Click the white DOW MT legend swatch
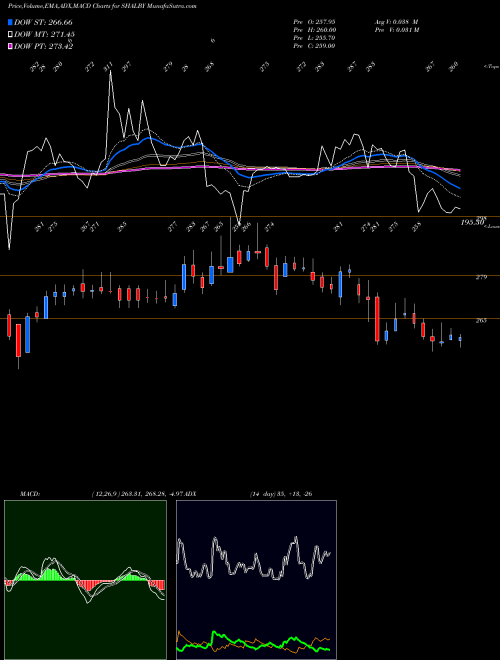Screen dimensions: 500x660 tap(10, 34)
